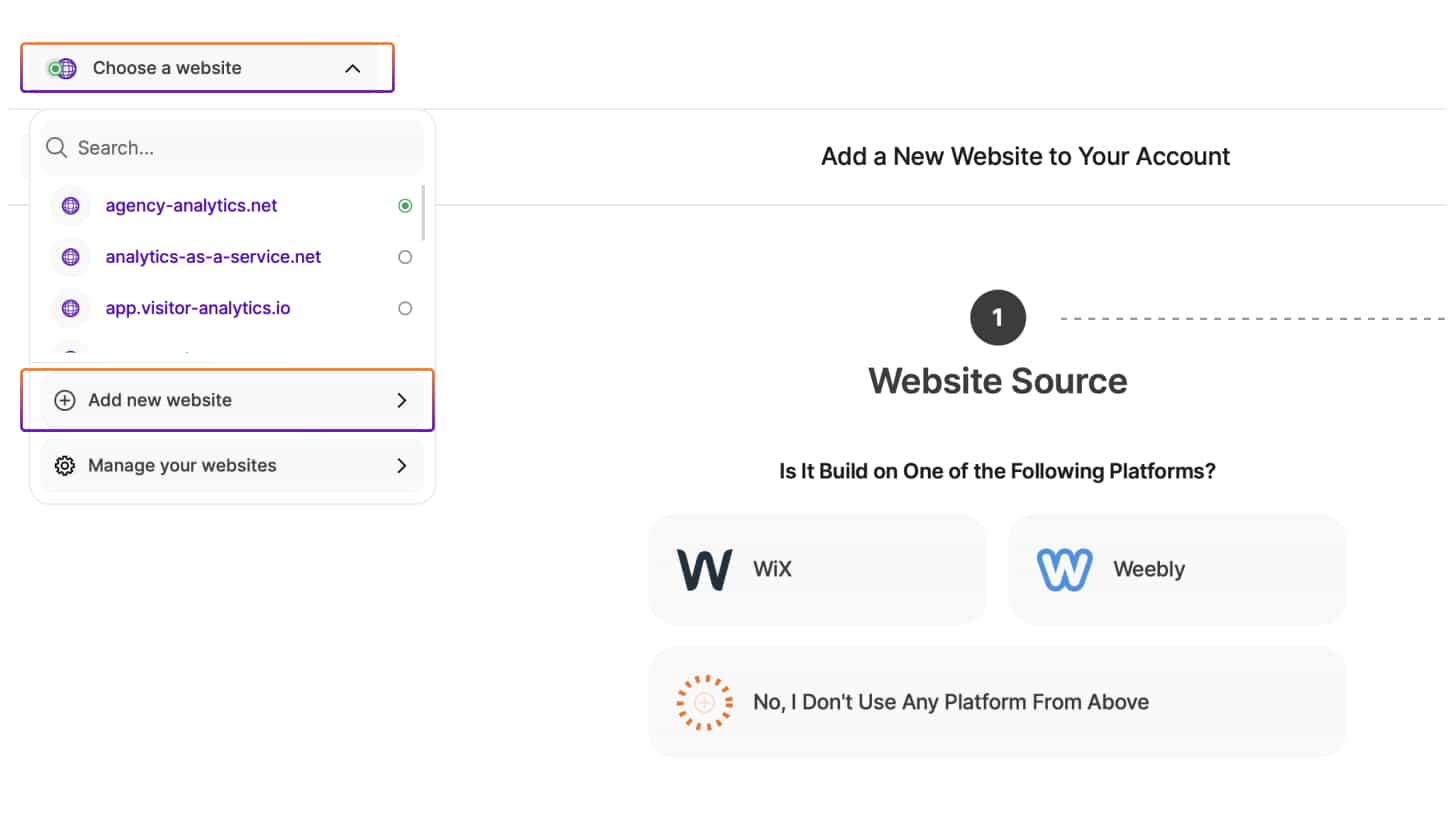Viewport: 1456px width, 816px height.
Task: Click the globe icon beside Choose a website
Action: click(63, 68)
